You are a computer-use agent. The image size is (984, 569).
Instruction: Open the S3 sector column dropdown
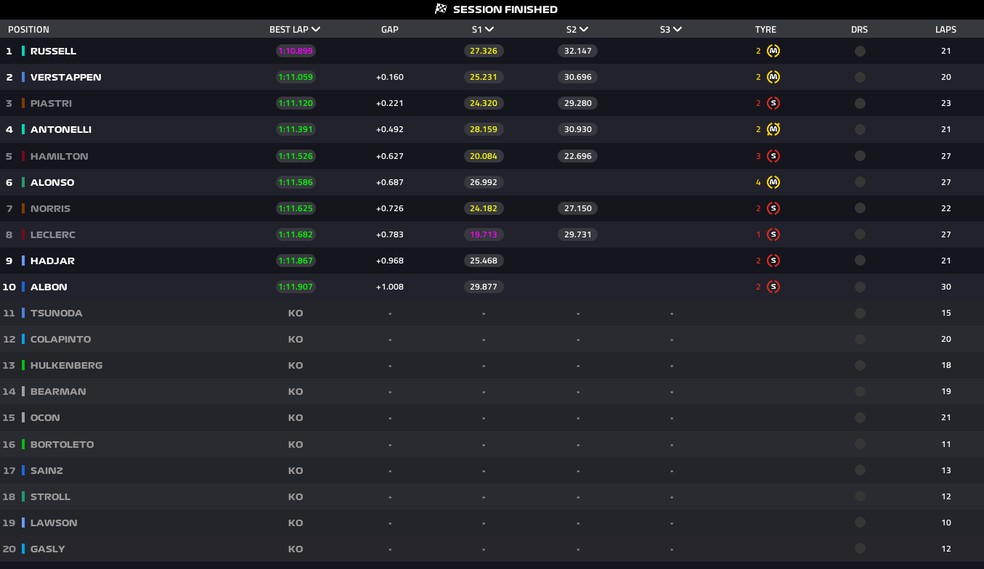tap(671, 29)
